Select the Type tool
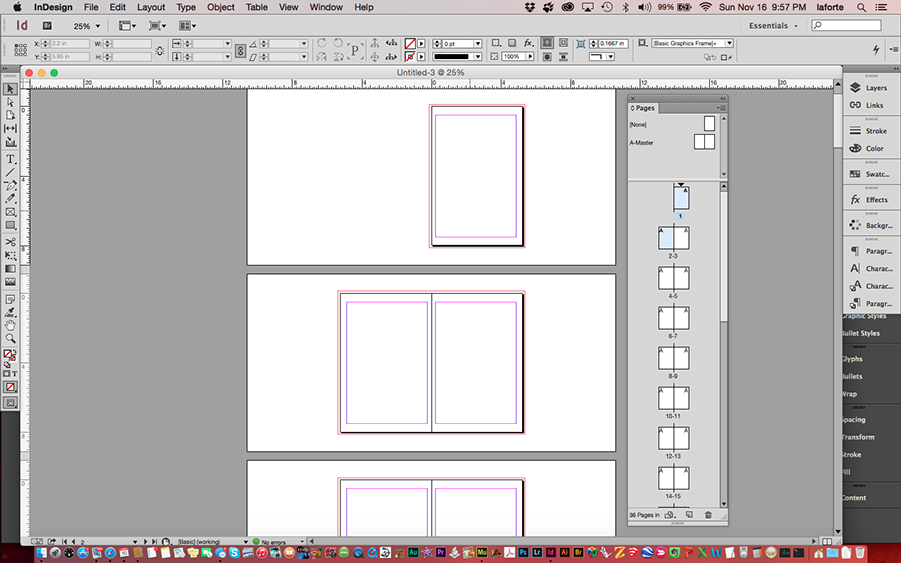The width and height of the screenshot is (901, 563). 10,159
